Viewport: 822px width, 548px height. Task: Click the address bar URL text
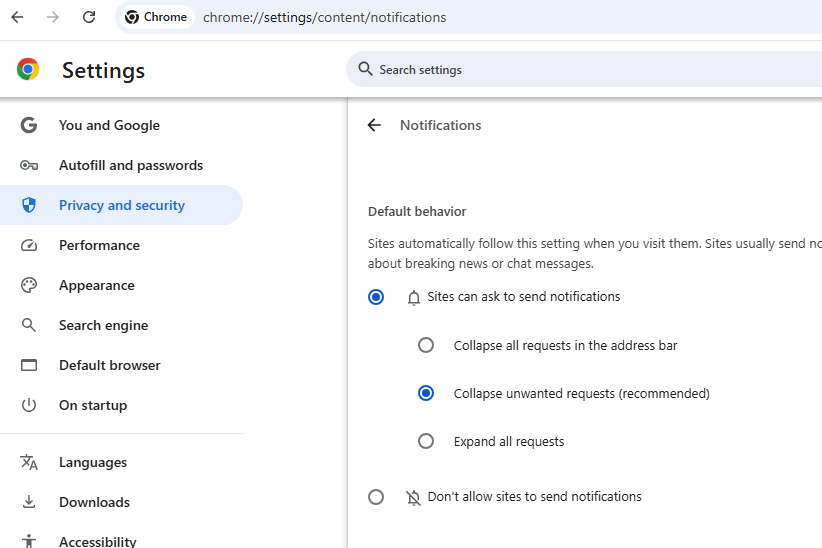tap(324, 17)
